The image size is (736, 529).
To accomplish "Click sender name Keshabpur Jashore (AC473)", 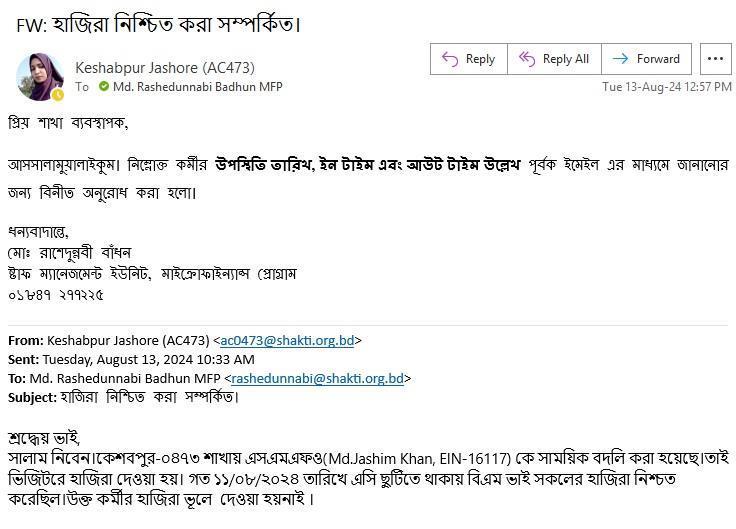I will click(165, 68).
